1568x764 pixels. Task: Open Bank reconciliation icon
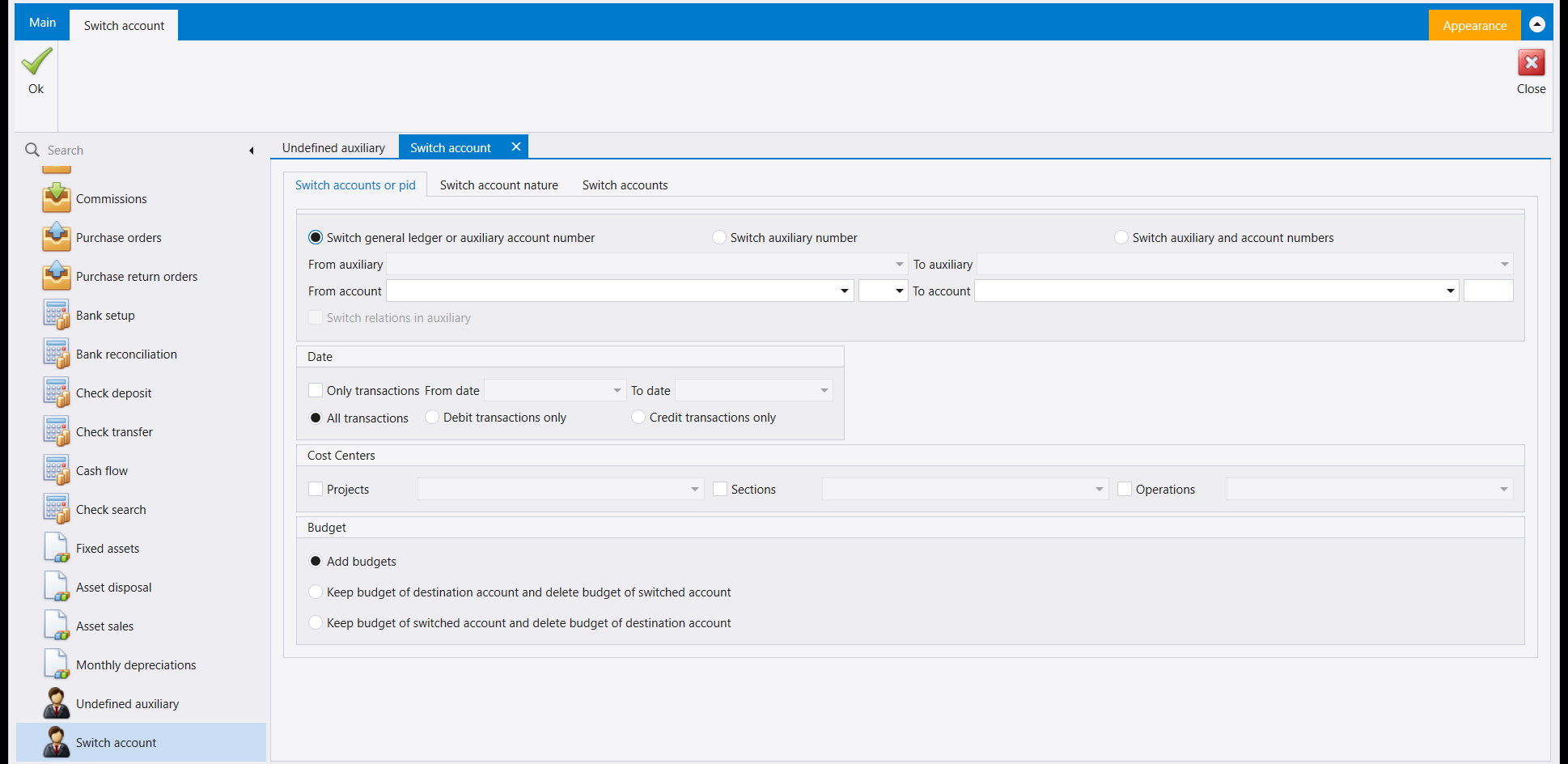[57, 354]
